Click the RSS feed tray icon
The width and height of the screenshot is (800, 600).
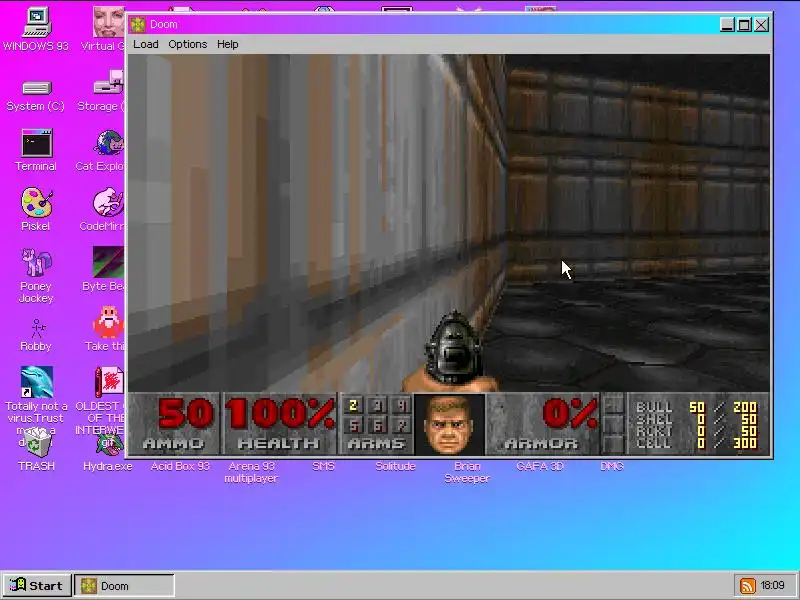pos(747,586)
